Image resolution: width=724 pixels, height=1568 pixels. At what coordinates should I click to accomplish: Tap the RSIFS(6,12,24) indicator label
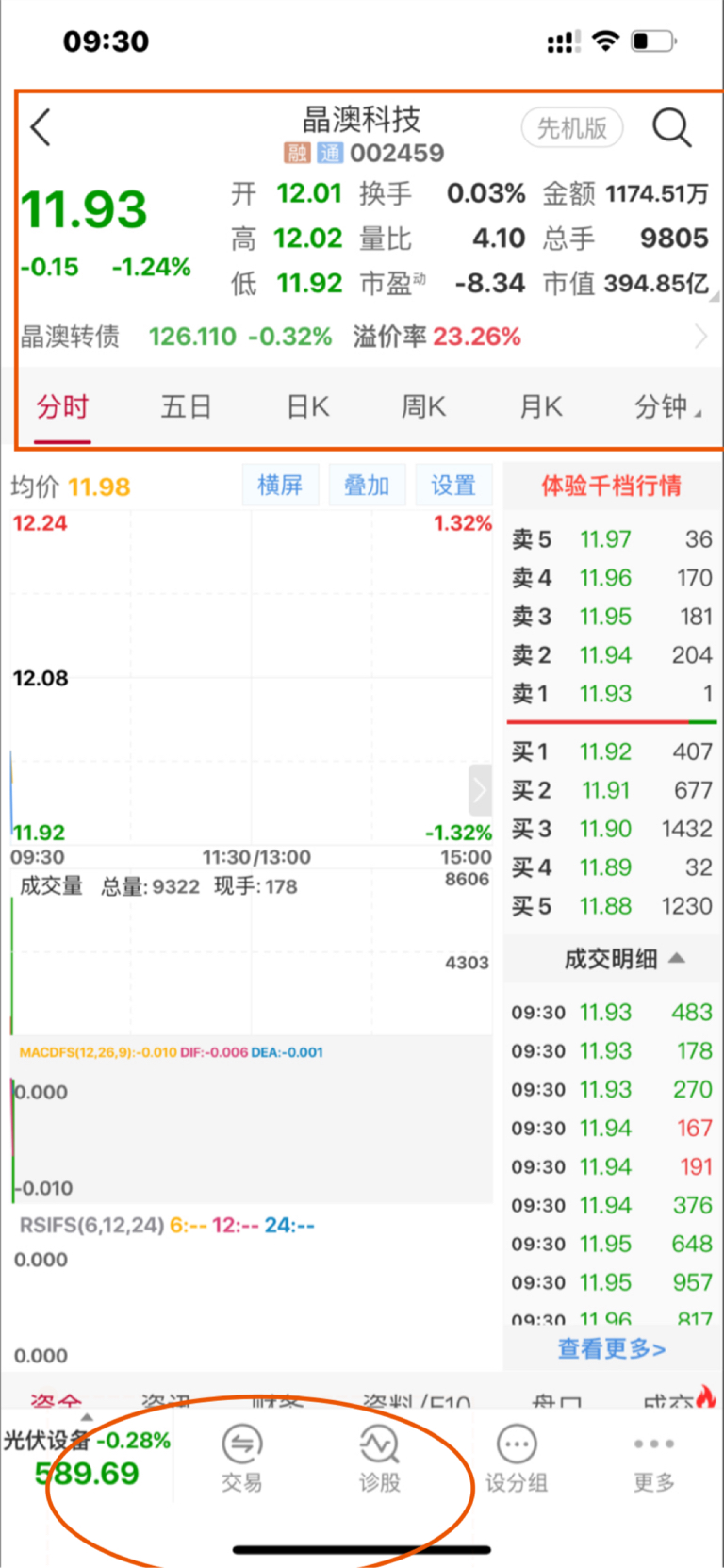tap(91, 1225)
